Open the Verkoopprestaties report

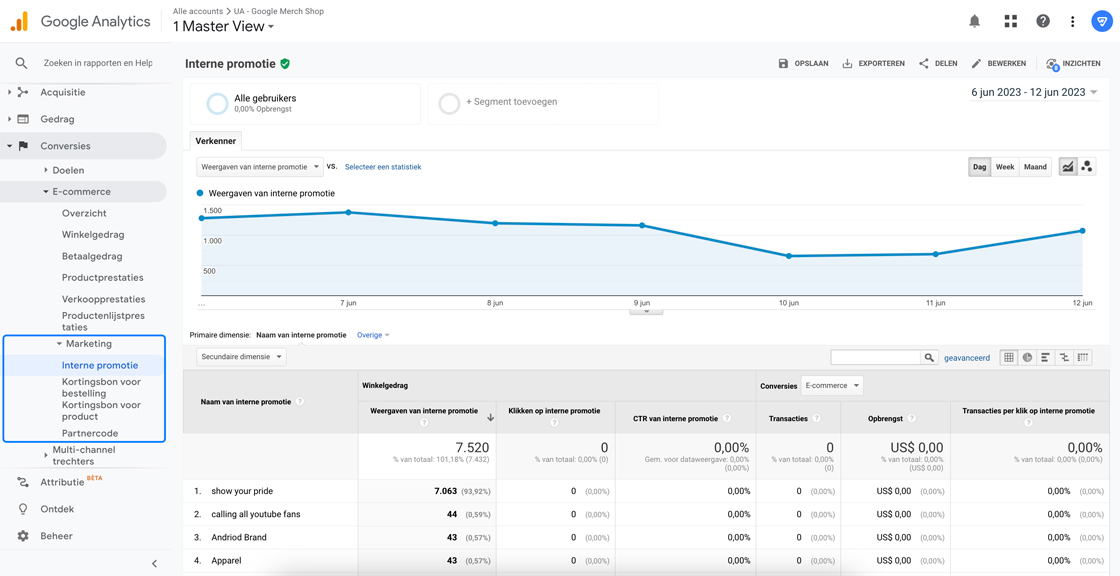[104, 299]
